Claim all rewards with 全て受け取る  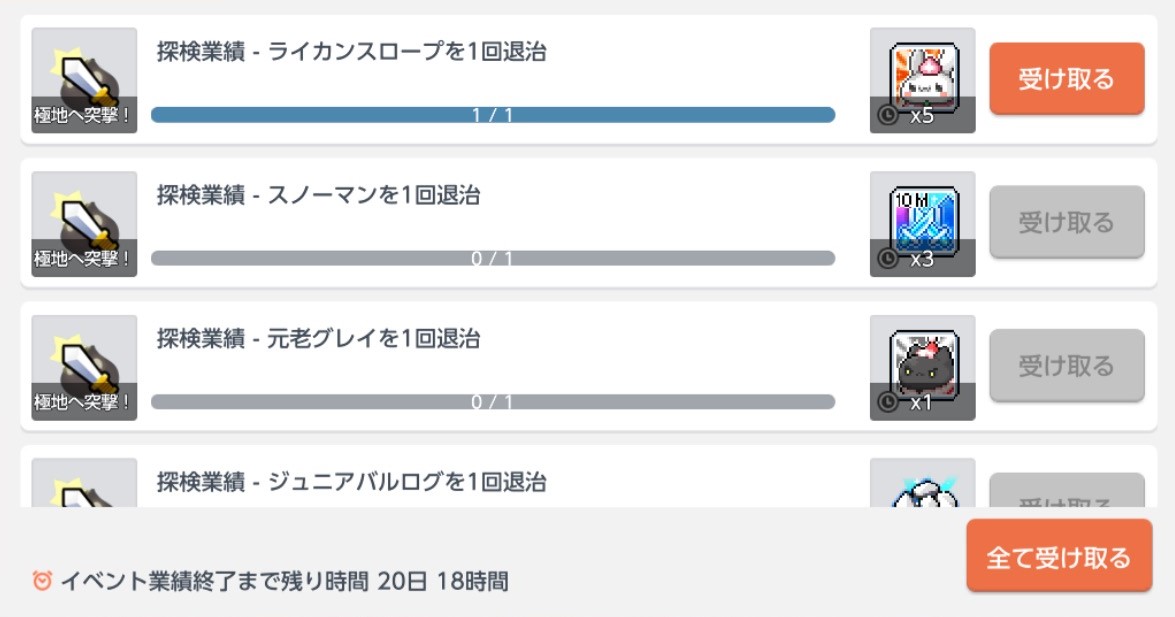[x=1059, y=556]
